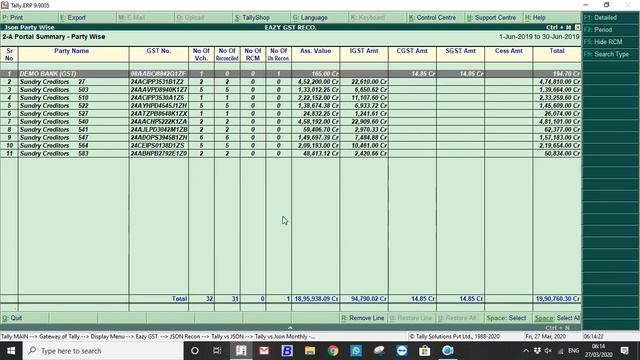640x360 pixels.
Task: Open TeamViewer from the taskbar
Action: [402, 351]
